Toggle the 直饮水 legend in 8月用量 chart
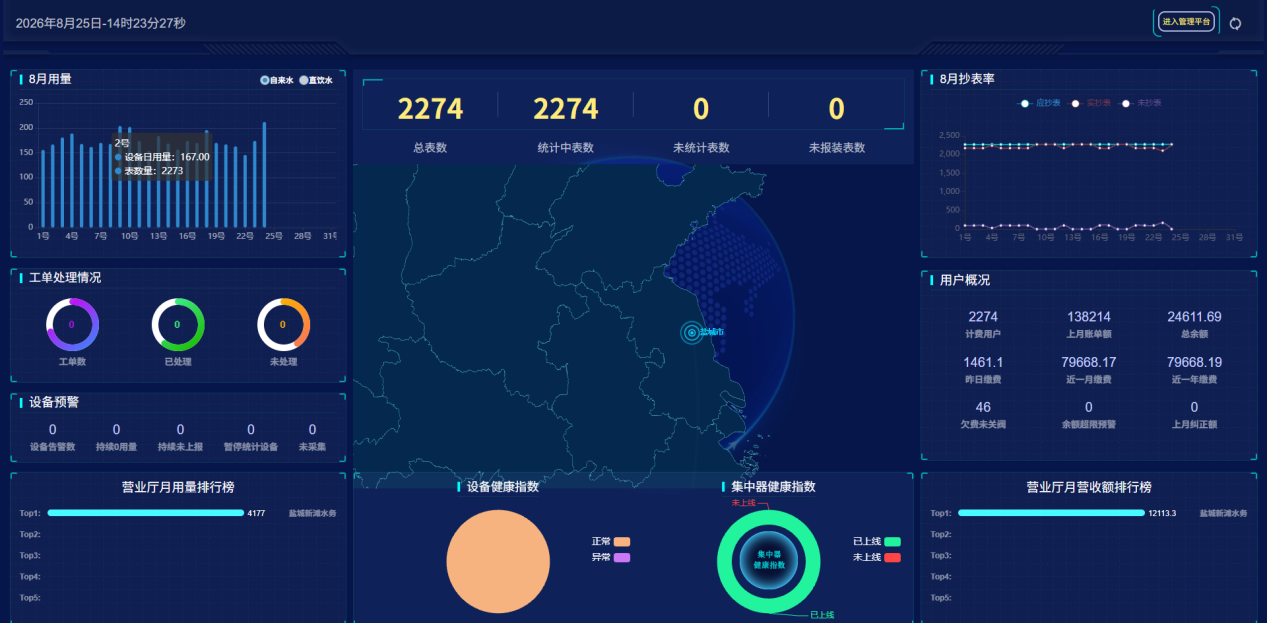Image resolution: width=1267 pixels, height=623 pixels. (x=316, y=80)
